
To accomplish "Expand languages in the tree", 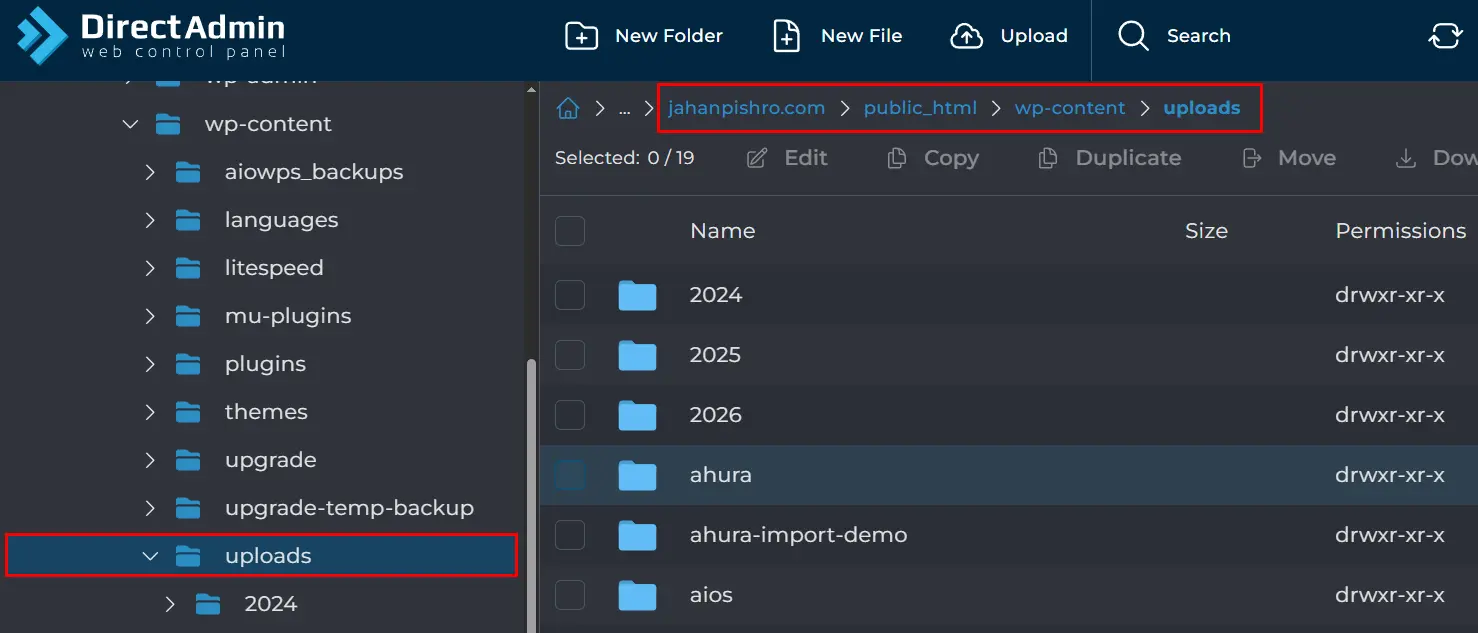I will [150, 220].
